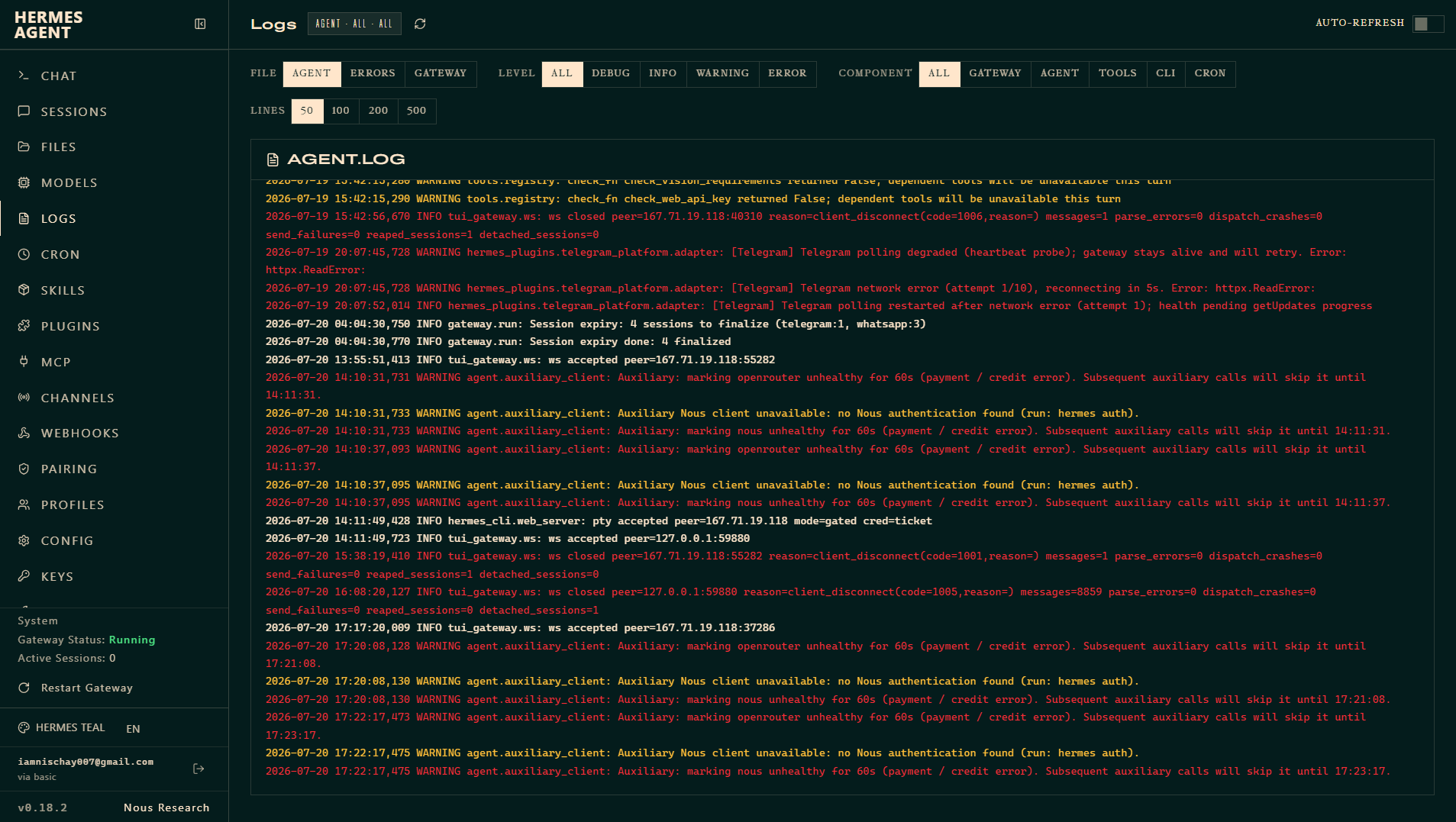
Task: Open the Chat page
Action: tap(115, 76)
